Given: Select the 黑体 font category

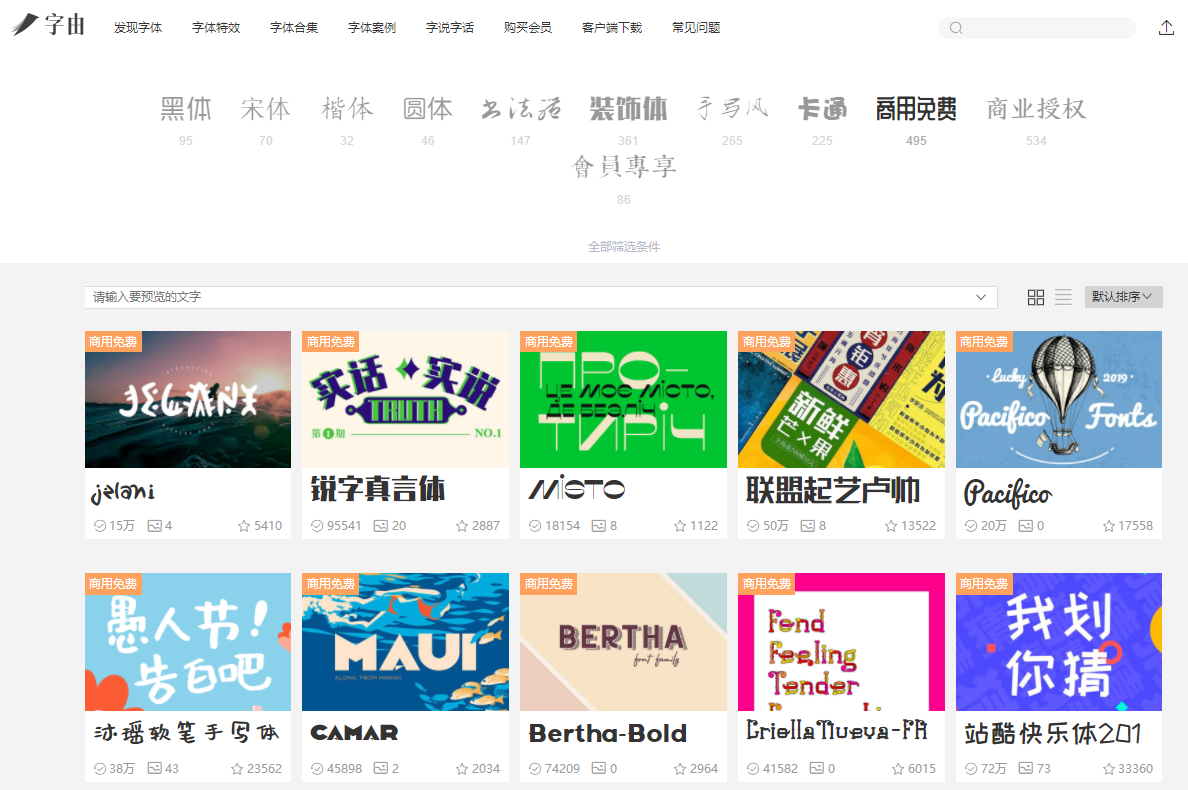Looking at the screenshot, I should [186, 109].
